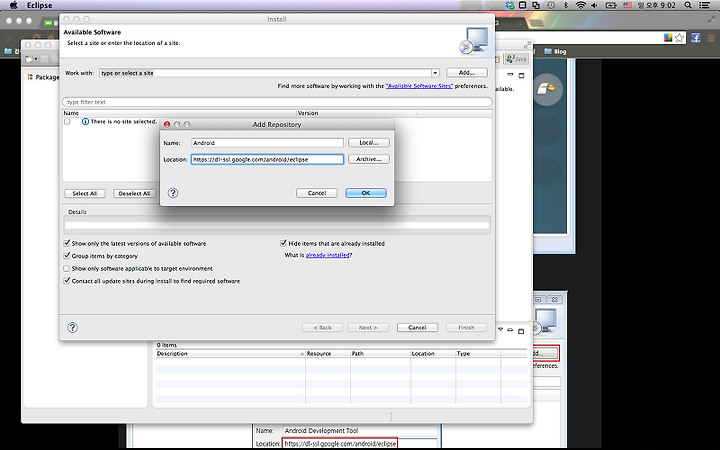Click the Deselect All button
Image resolution: width=720 pixels, height=450 pixels.
(x=135, y=193)
